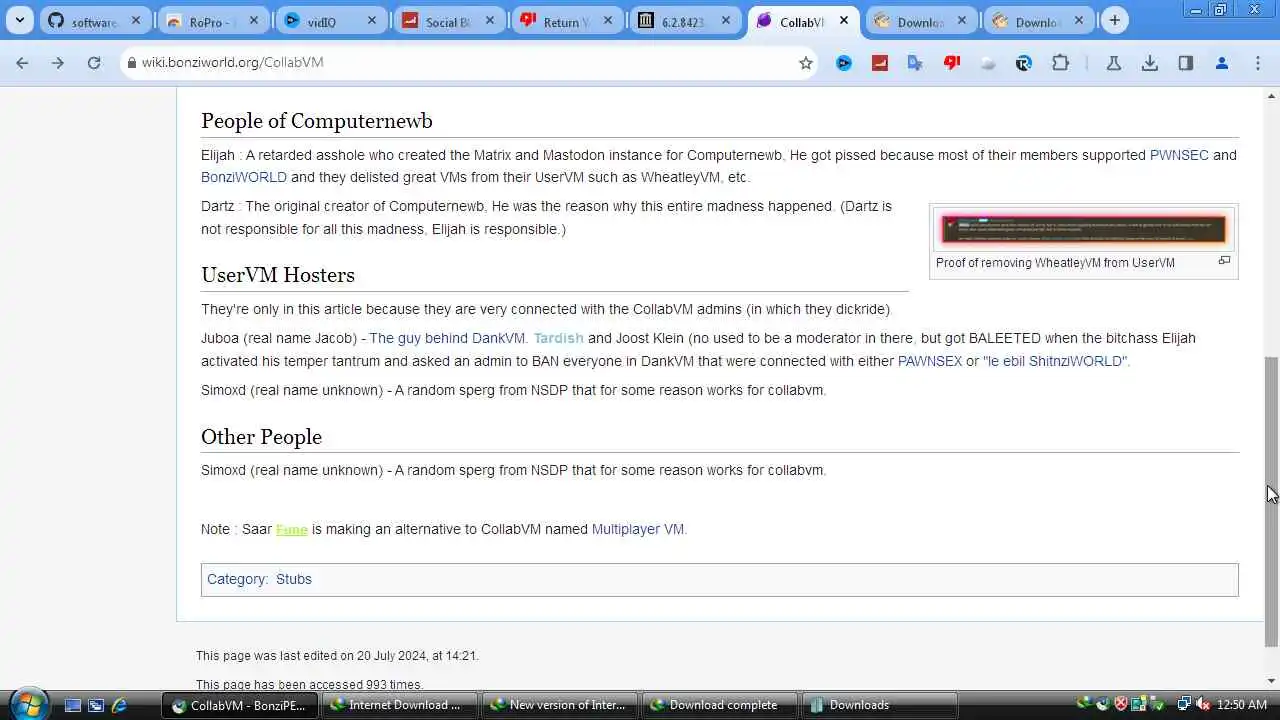Open Download complete taskbar window
Screen dimensions: 1280x720
coord(719,705)
